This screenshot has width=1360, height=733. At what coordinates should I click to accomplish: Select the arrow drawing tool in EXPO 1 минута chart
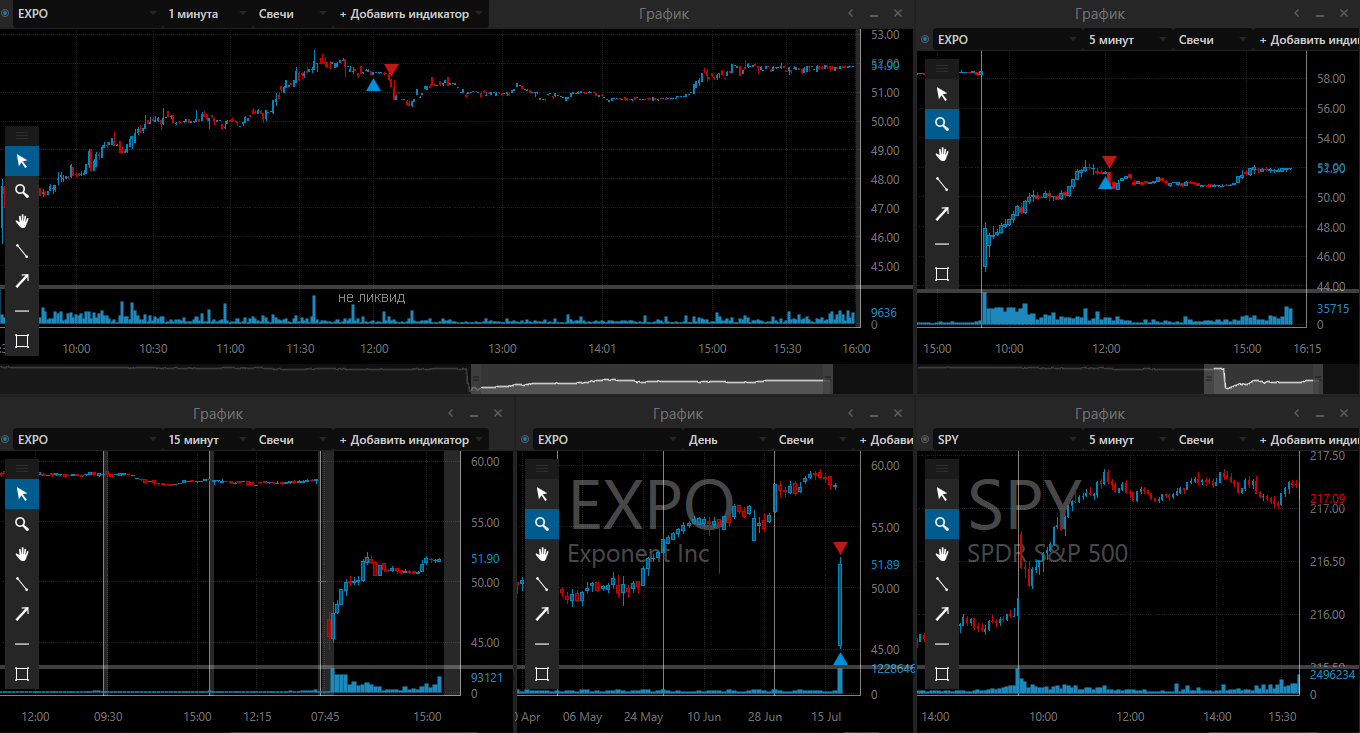click(x=22, y=281)
